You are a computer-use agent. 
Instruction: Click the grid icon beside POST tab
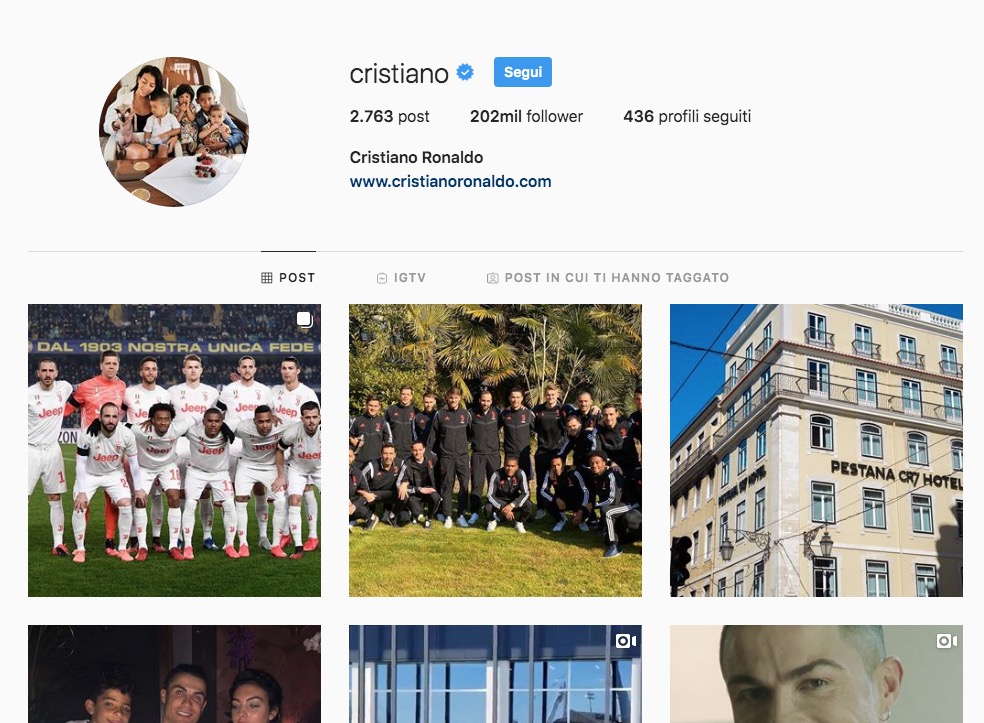pyautogui.click(x=267, y=278)
